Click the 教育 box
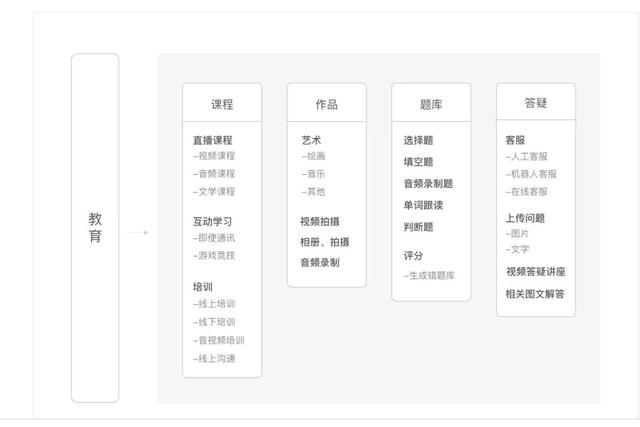 pyautogui.click(x=95, y=228)
